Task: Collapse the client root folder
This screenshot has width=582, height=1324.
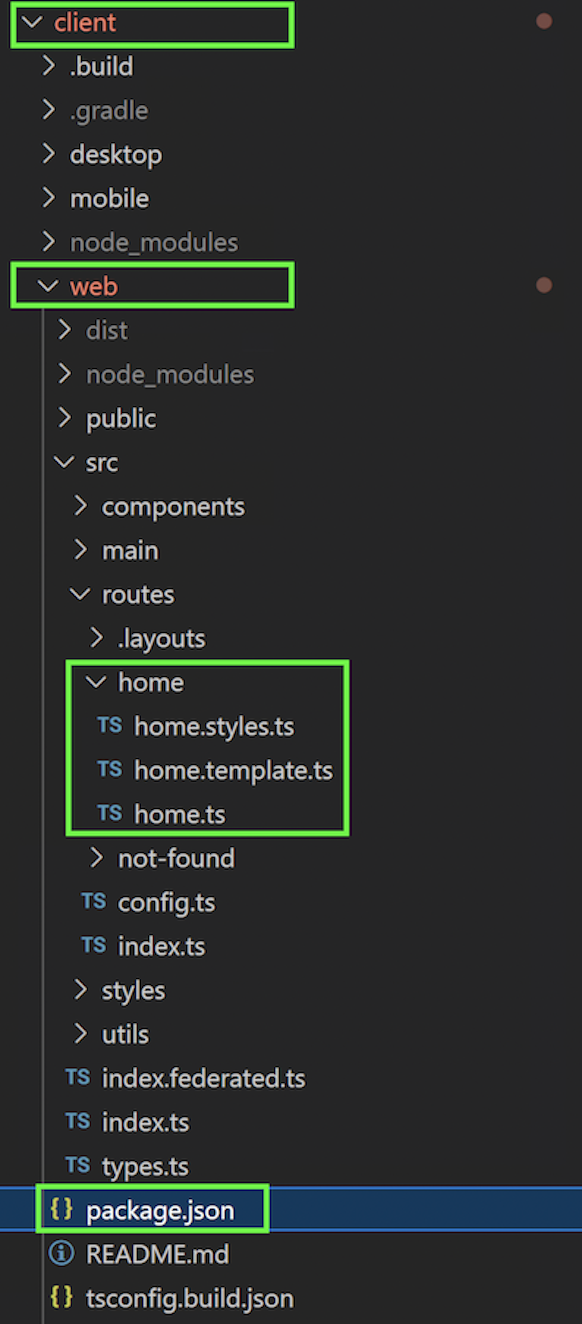Action: pyautogui.click(x=32, y=22)
